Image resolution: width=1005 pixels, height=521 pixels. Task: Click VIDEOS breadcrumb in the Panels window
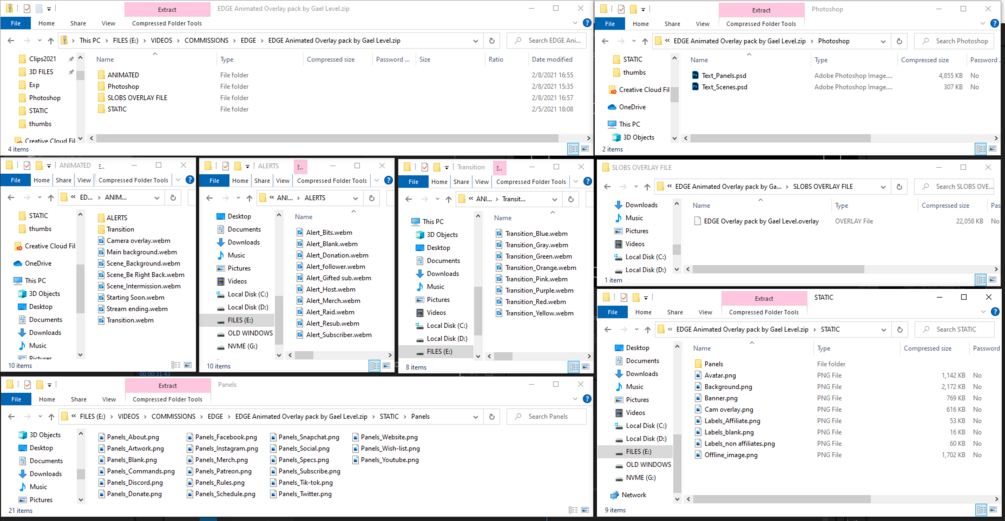coord(128,417)
